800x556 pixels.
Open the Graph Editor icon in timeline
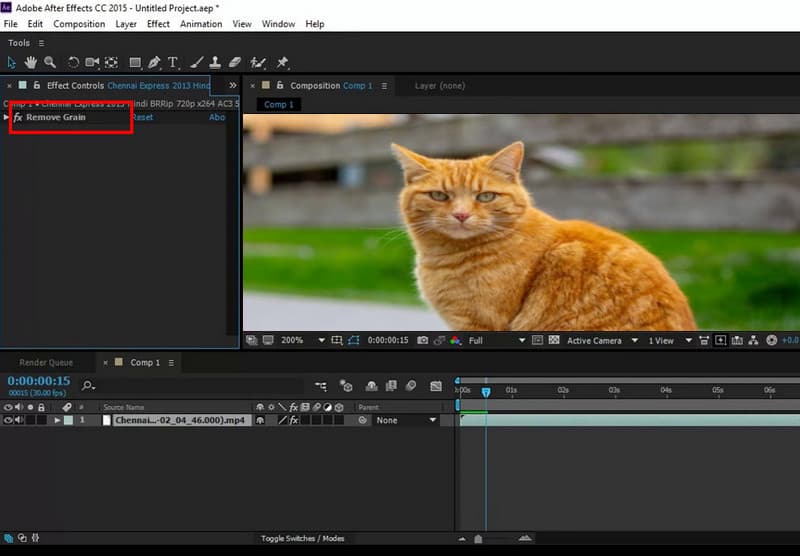coord(436,386)
